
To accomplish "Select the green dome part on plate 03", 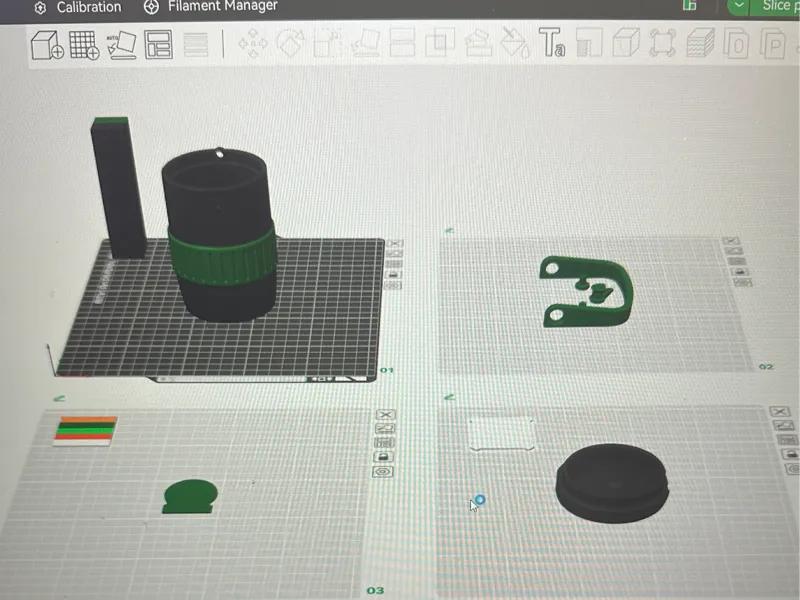I will click(x=190, y=496).
